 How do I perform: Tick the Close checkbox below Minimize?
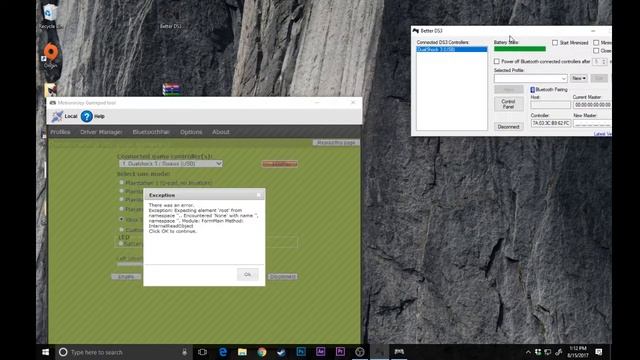pyautogui.click(x=596, y=51)
